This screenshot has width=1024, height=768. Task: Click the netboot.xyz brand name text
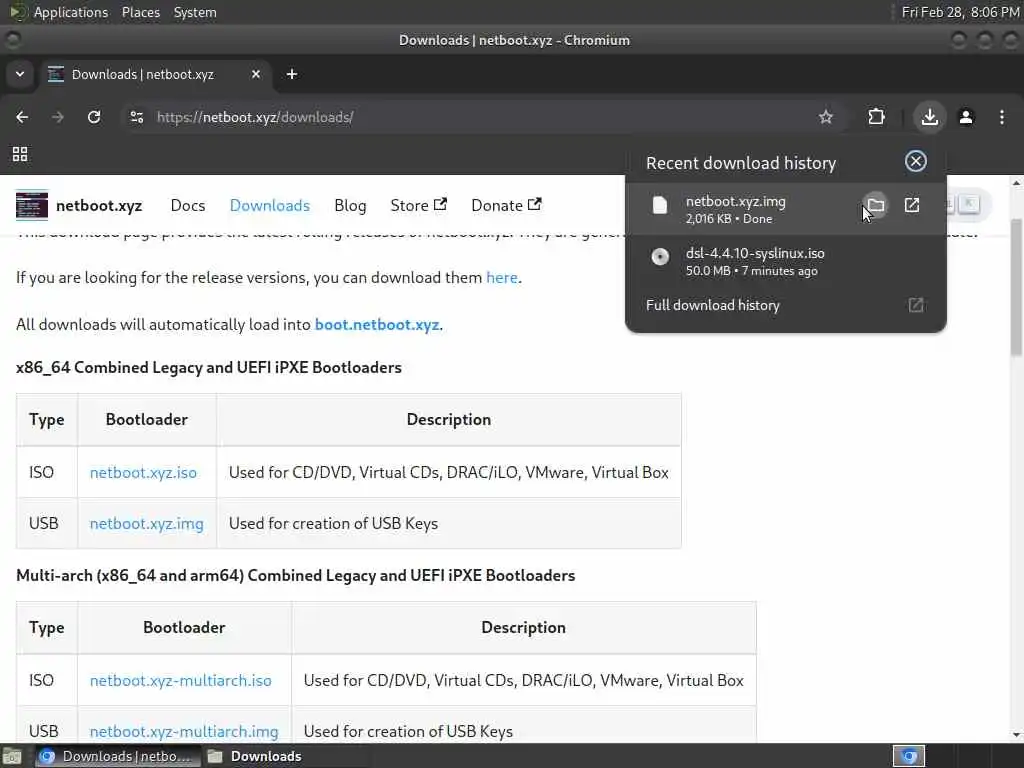point(99,205)
